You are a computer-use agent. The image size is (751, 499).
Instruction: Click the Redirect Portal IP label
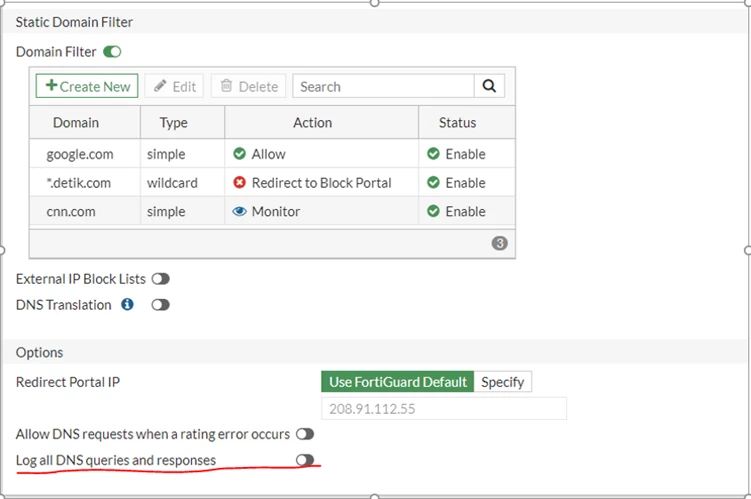click(x=68, y=382)
